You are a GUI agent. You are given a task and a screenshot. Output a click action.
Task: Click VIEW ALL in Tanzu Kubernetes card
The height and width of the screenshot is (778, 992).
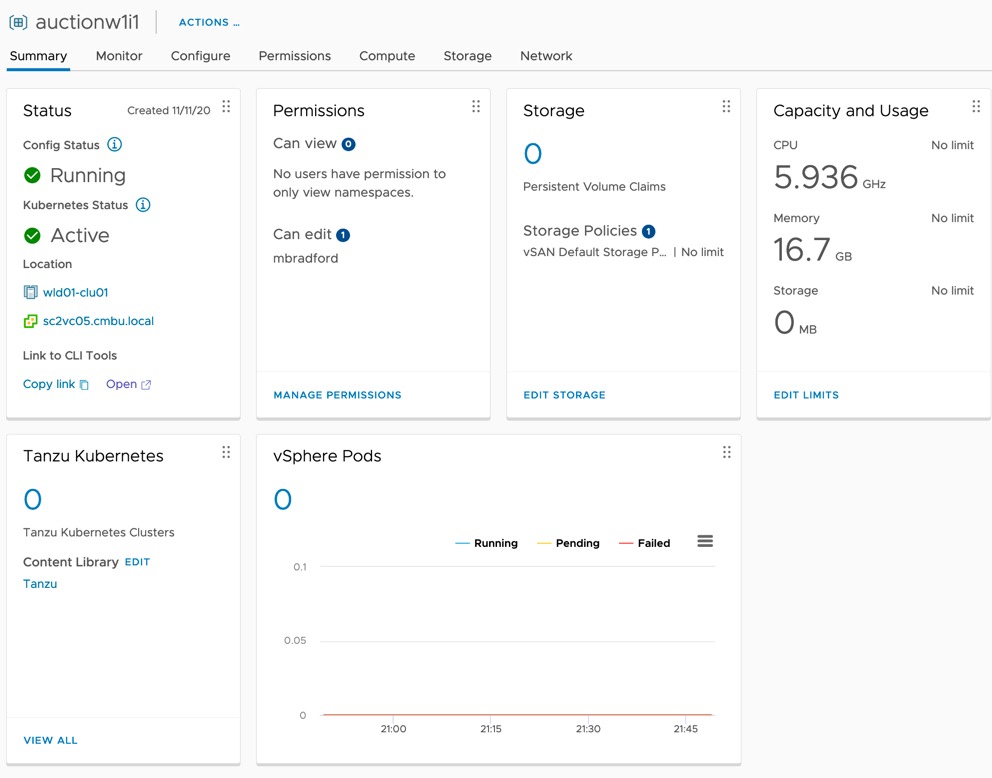[x=51, y=740]
